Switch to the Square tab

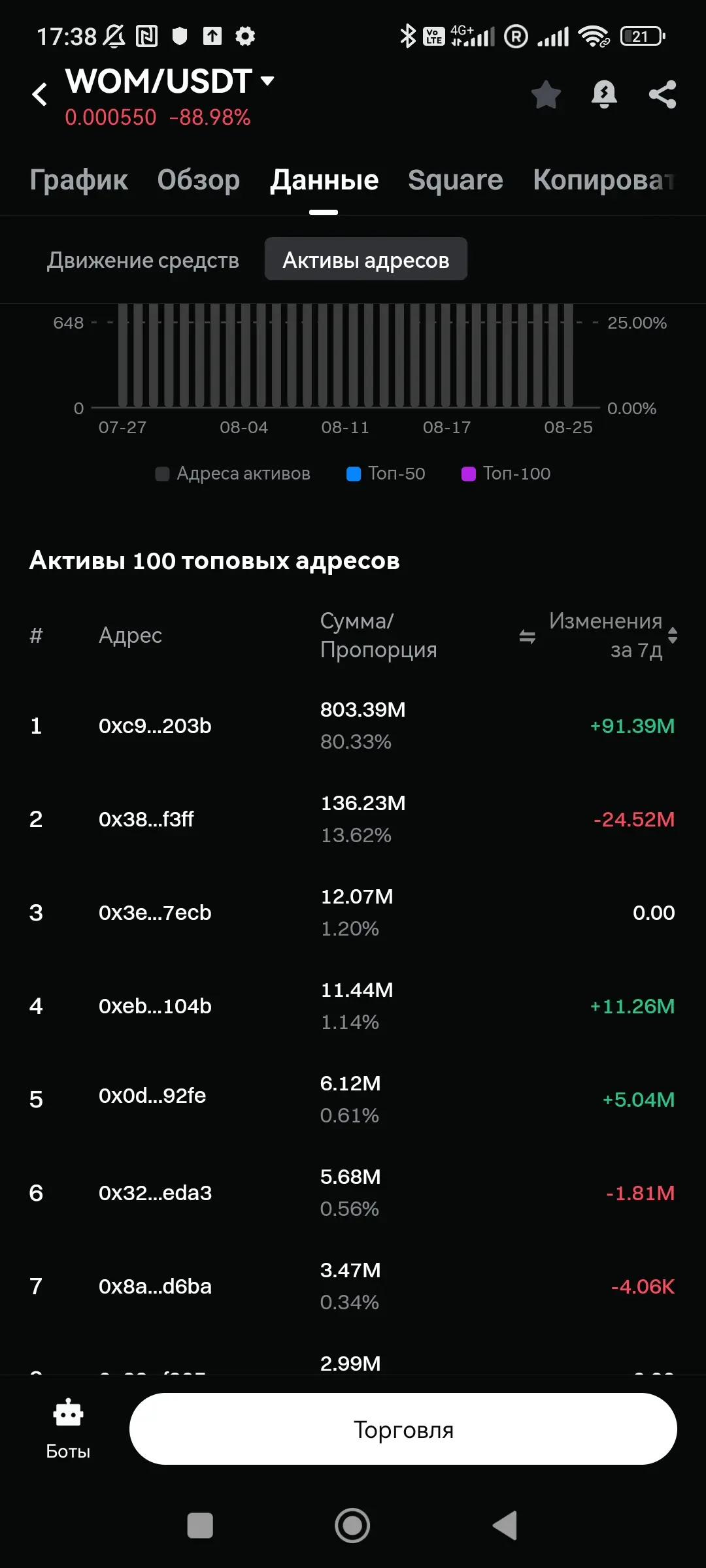pos(456,180)
